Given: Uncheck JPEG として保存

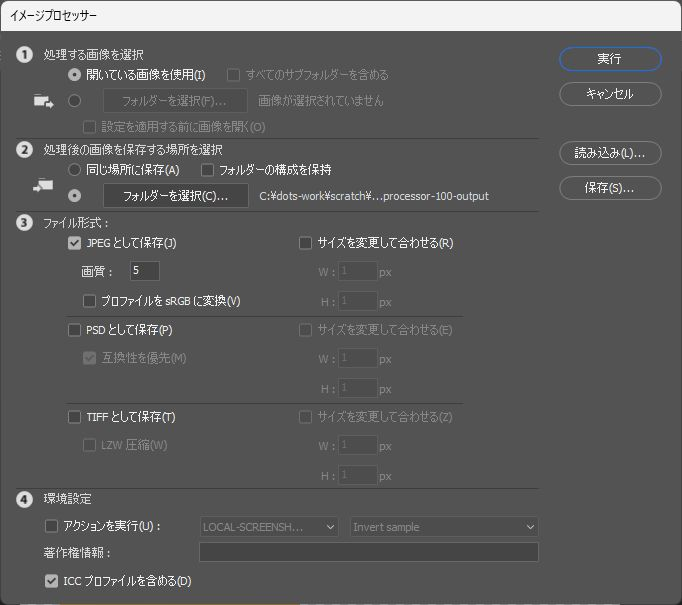Looking at the screenshot, I should (74, 243).
